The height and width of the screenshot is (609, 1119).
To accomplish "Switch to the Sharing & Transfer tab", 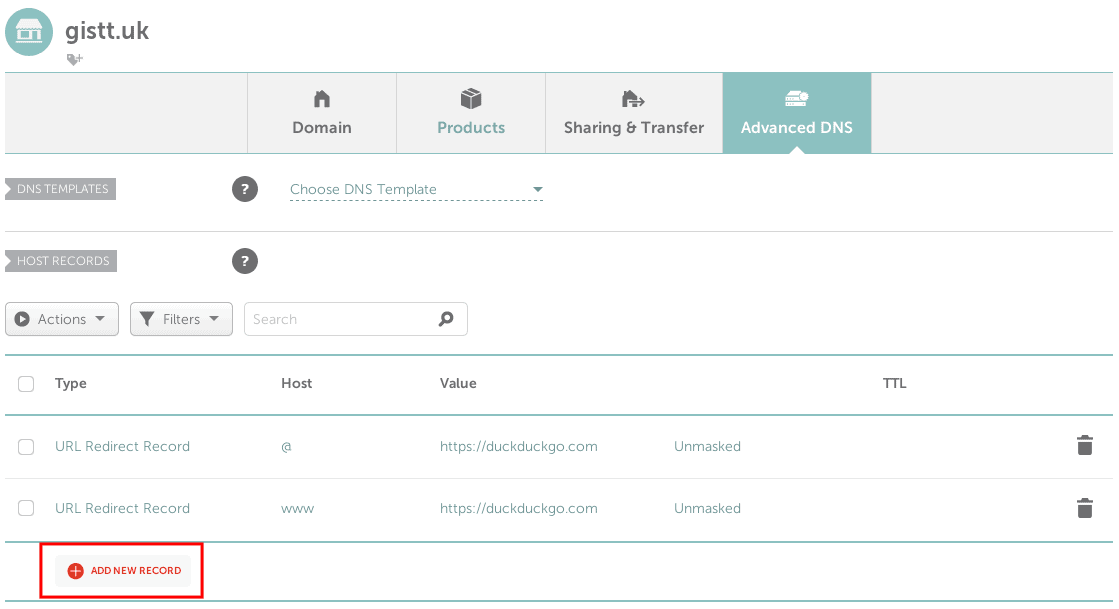I will pos(633,113).
